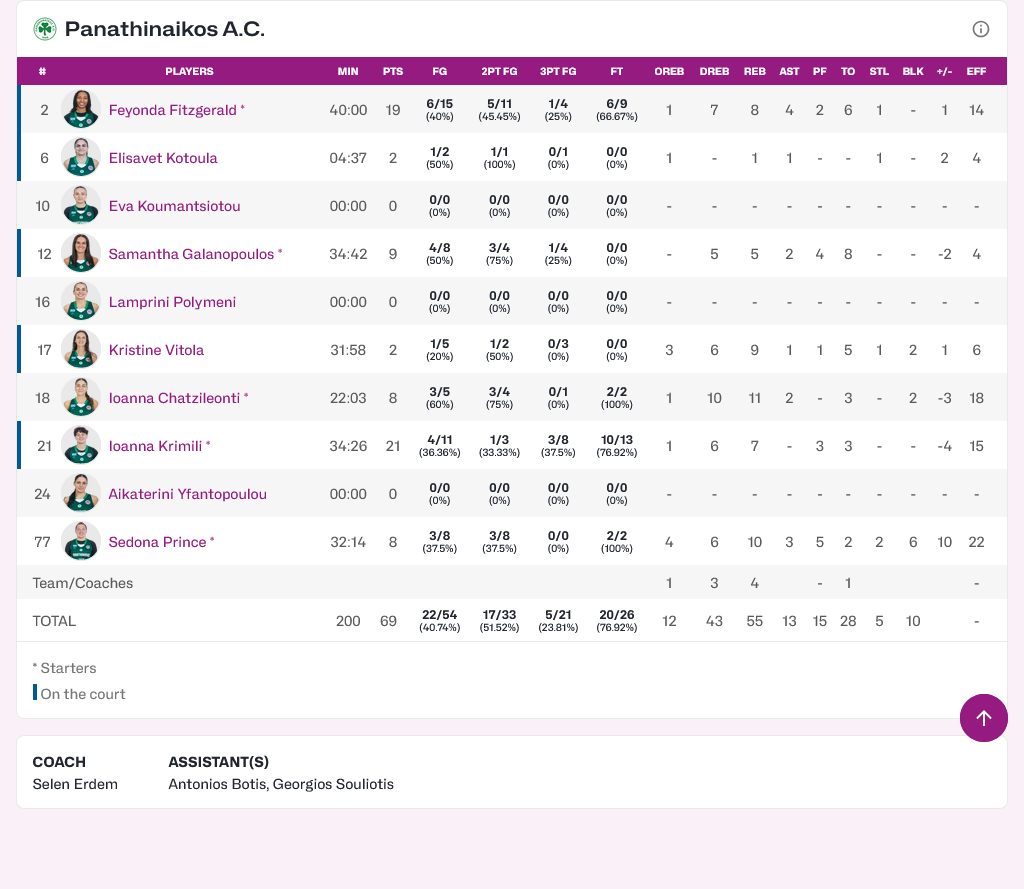Click Sedona Prince's avatar picture
1024x889 pixels.
point(81,542)
